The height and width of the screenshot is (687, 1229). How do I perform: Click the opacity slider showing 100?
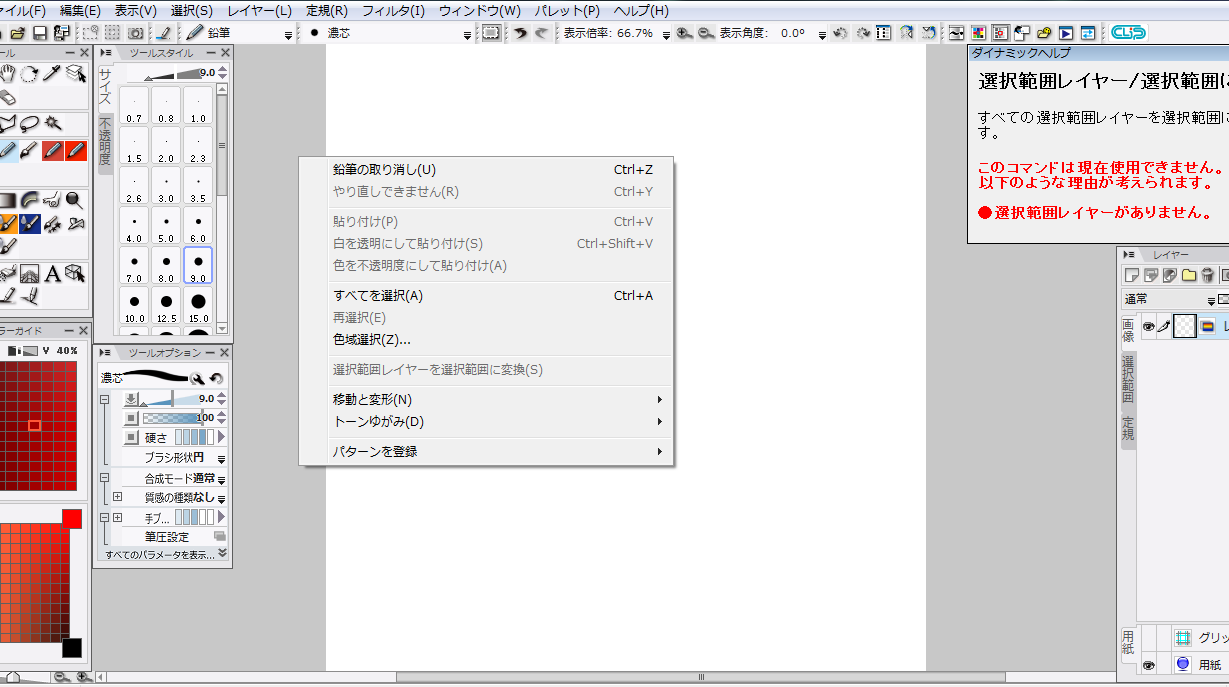(178, 418)
